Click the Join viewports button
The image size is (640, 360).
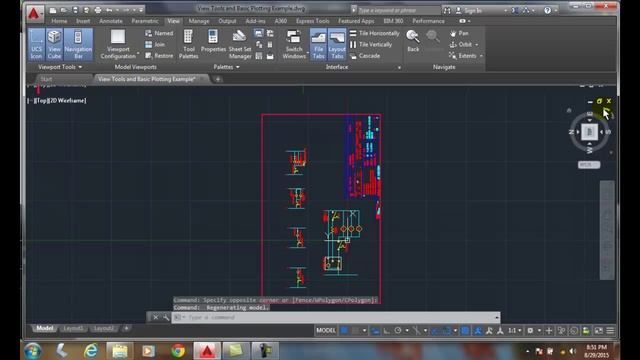155,44
